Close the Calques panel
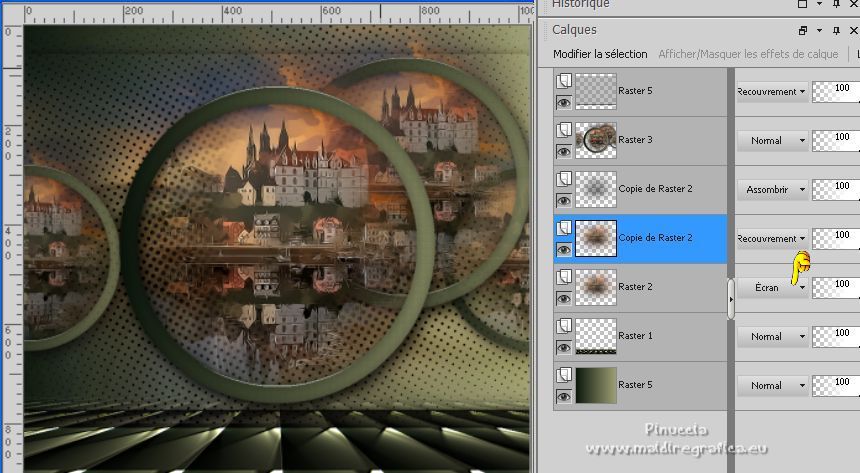The height and width of the screenshot is (473, 860). (853, 31)
